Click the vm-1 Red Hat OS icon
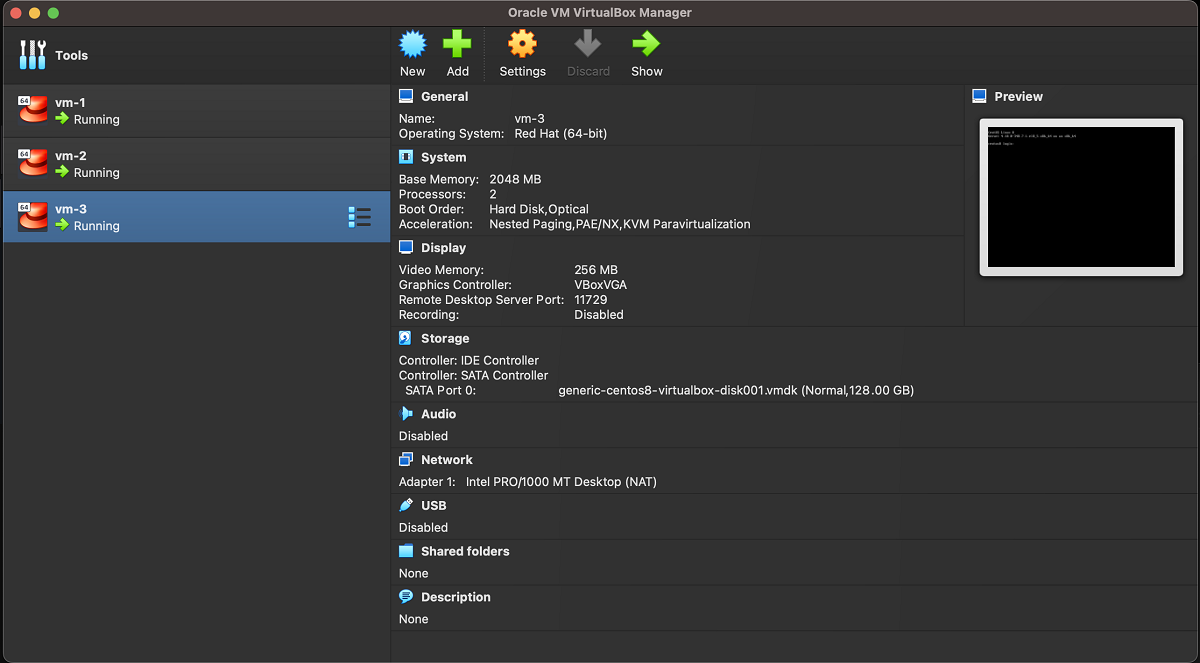1200x663 pixels. point(33,110)
